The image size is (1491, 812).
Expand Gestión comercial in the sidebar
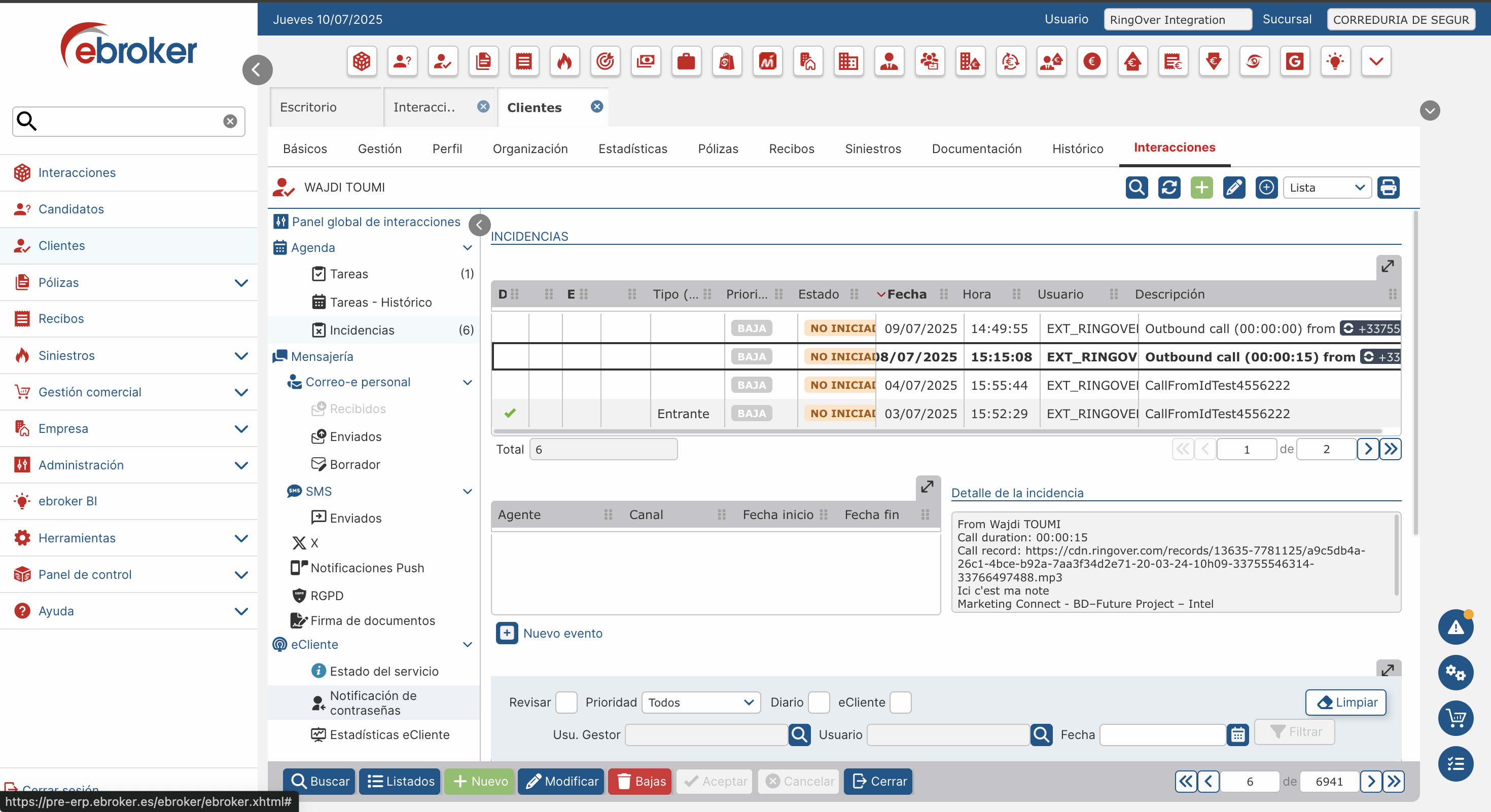[x=241, y=392]
